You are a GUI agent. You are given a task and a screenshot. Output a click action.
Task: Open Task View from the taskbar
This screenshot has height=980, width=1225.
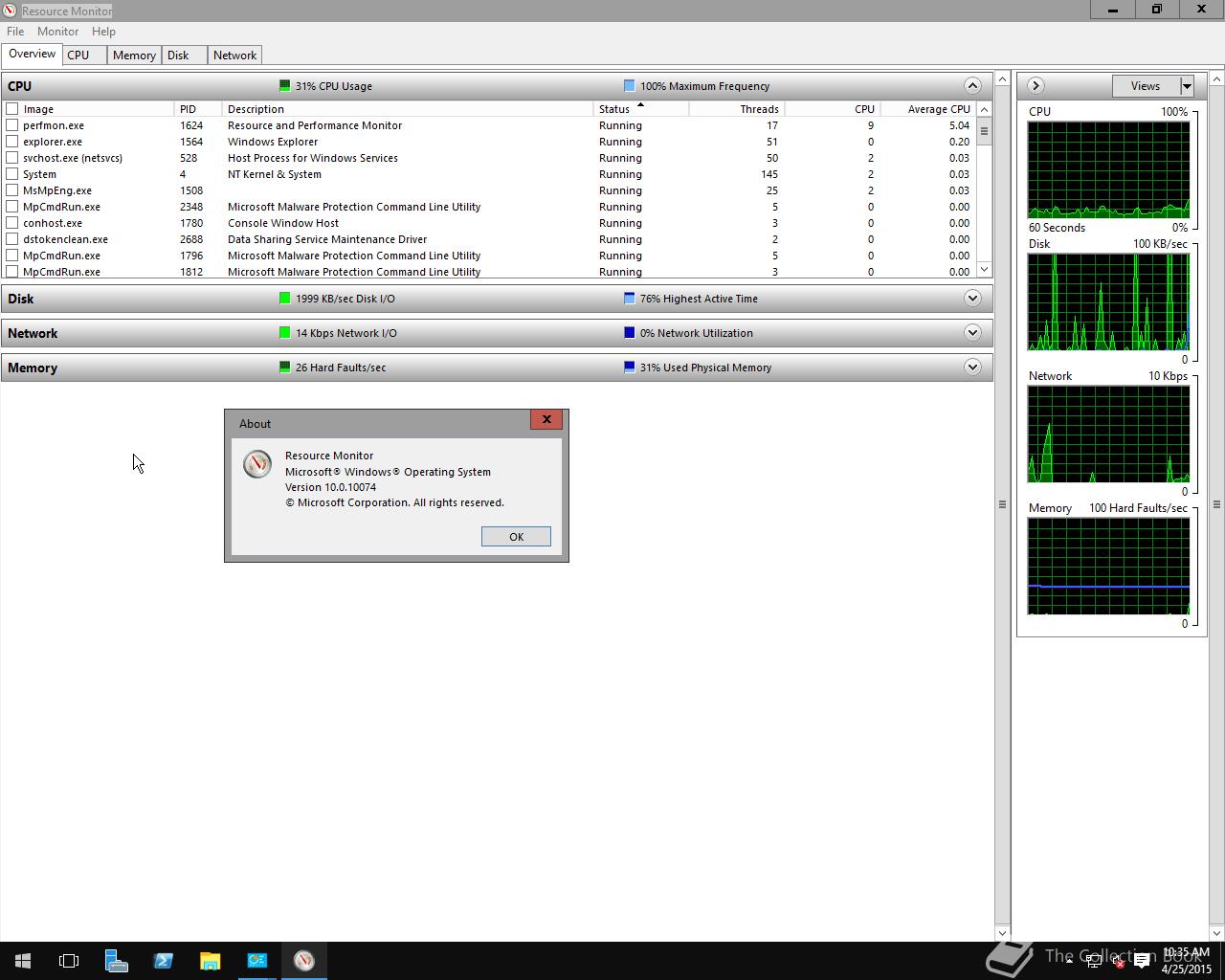point(69,961)
